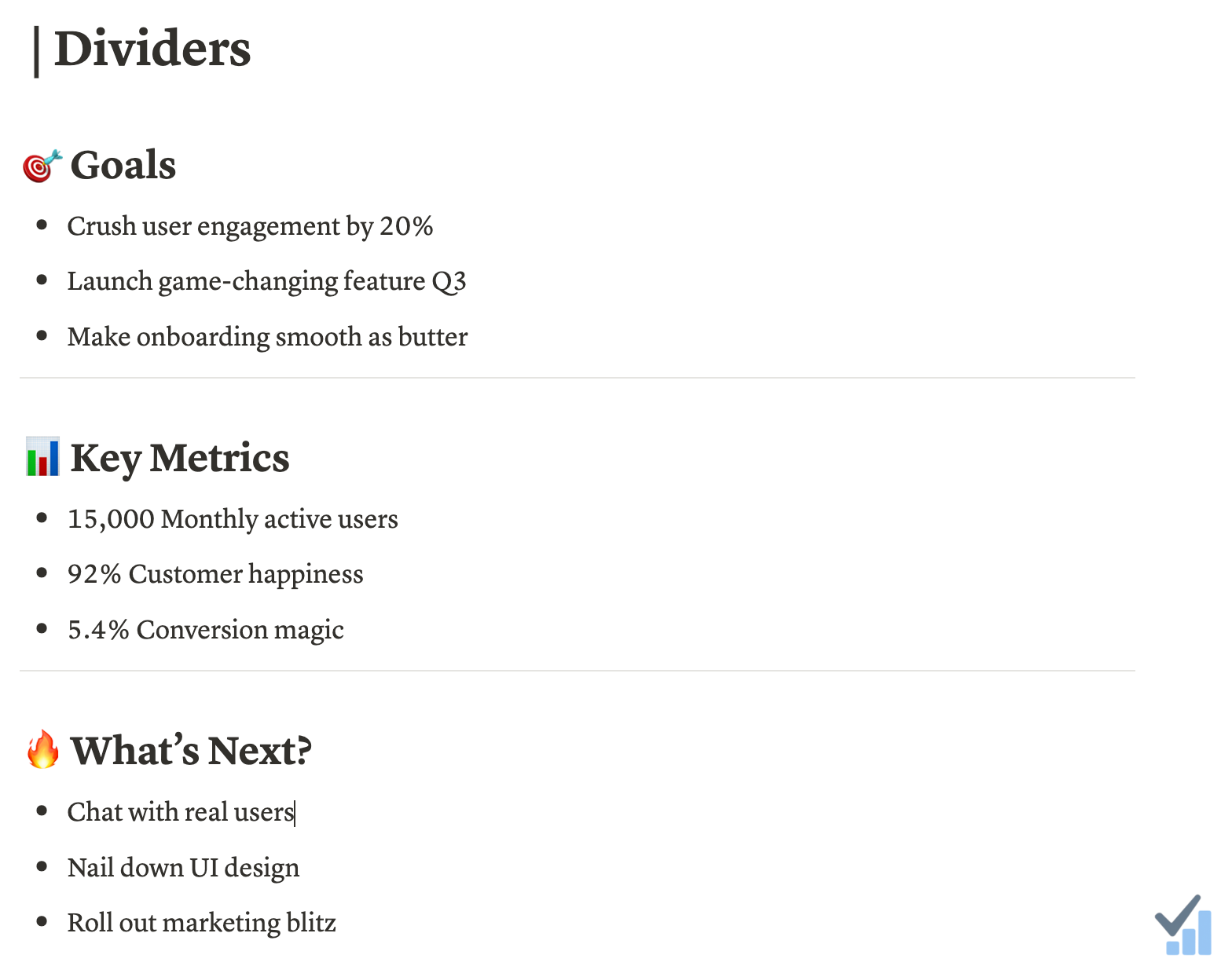
Task: Click the What's Next? heading
Action: point(191,751)
